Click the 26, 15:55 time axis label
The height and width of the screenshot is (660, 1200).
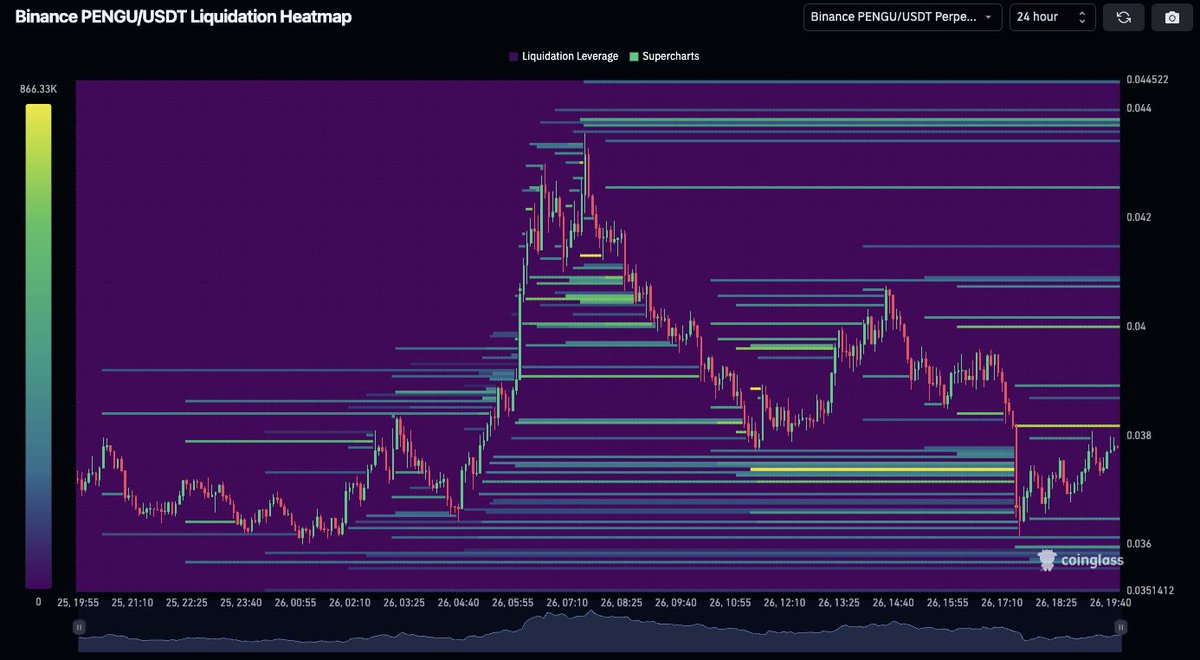click(947, 603)
